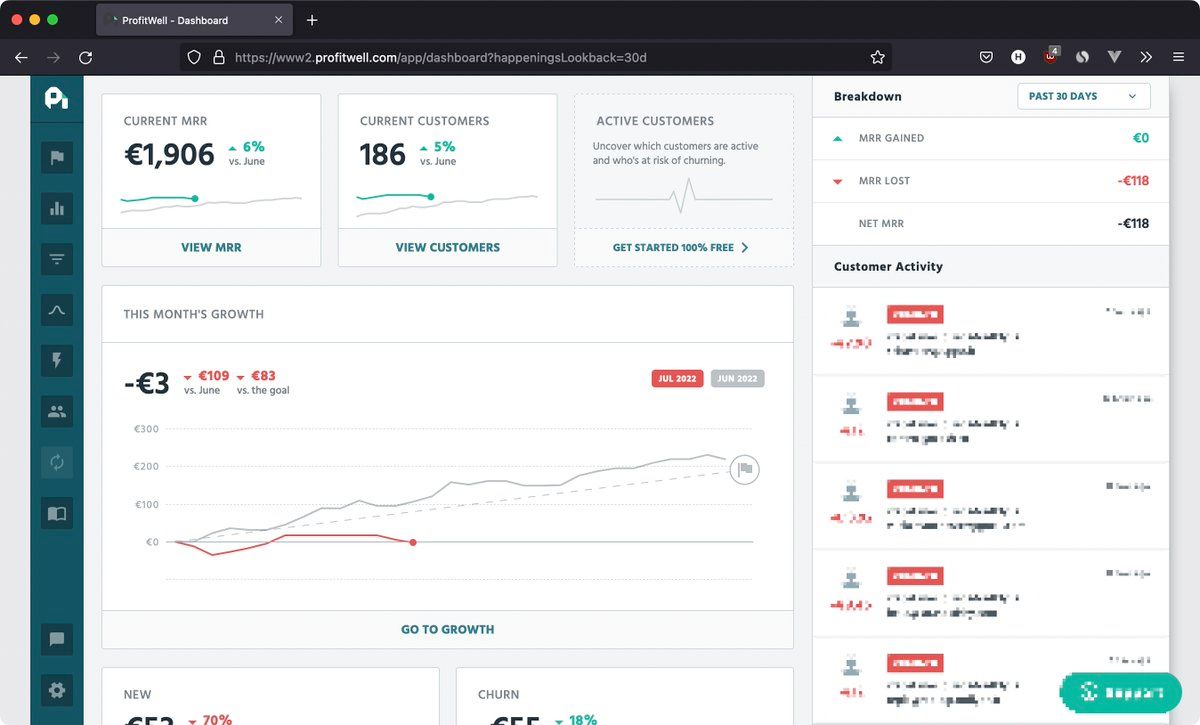Open the bar chart metrics icon

57,208
